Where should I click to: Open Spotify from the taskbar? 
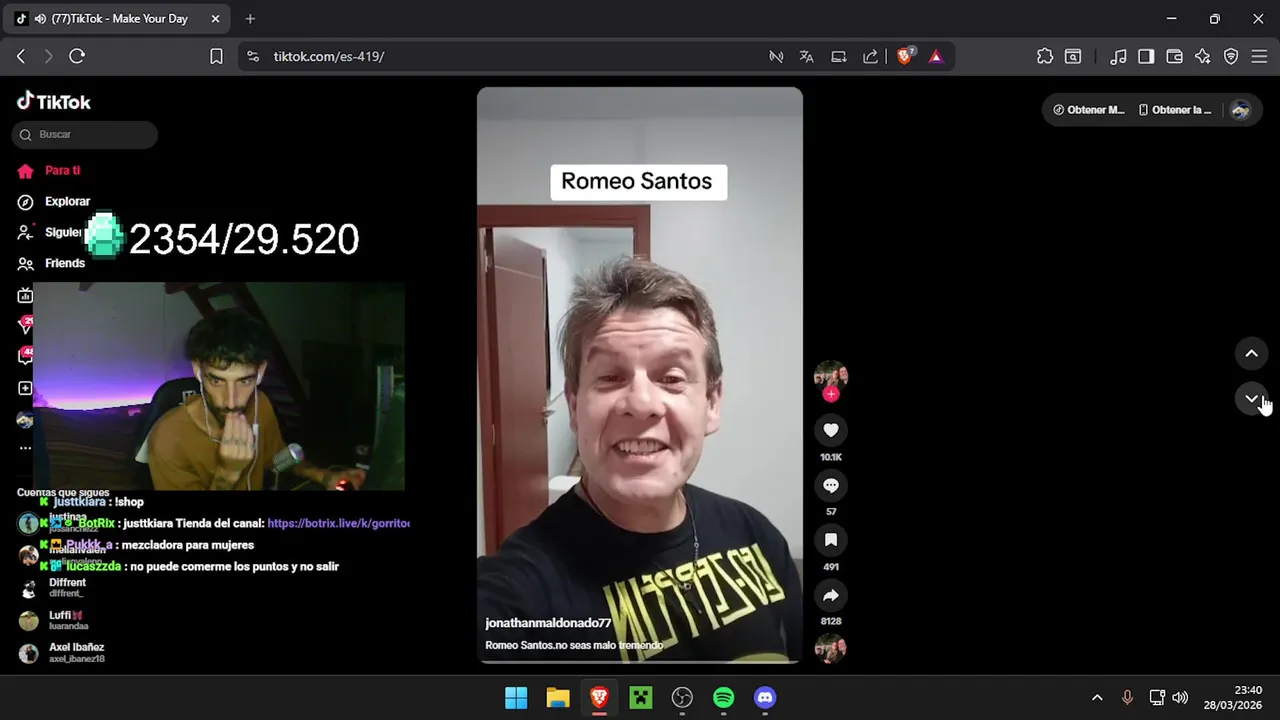pos(724,698)
